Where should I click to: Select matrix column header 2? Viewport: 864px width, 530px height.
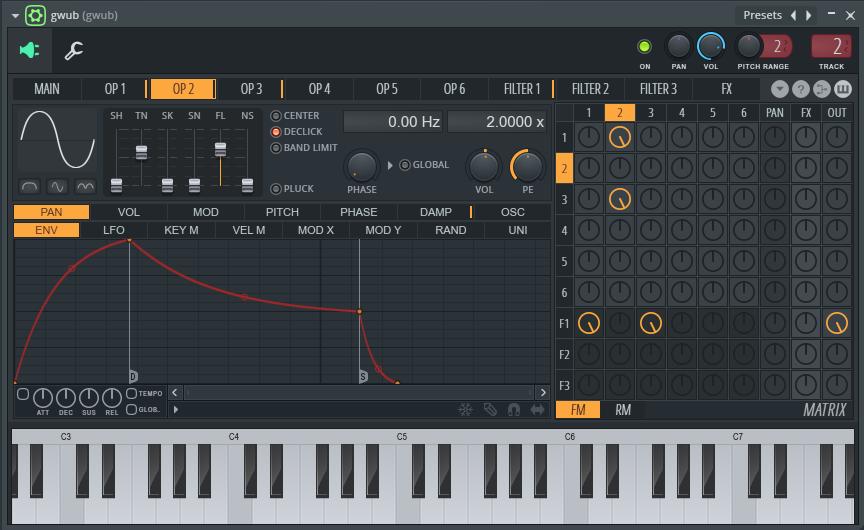pyautogui.click(x=619, y=113)
